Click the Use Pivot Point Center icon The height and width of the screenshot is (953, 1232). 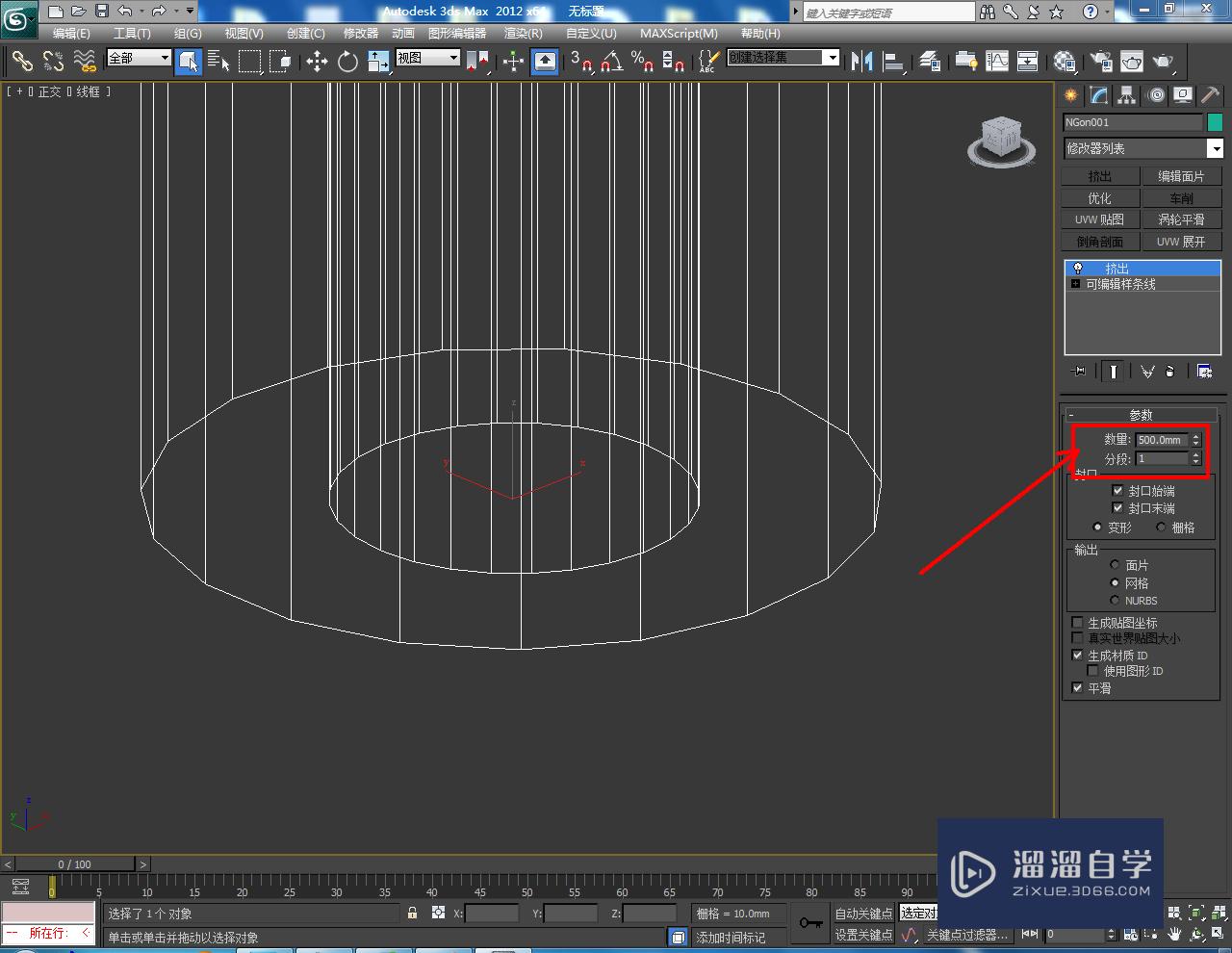tap(477, 62)
